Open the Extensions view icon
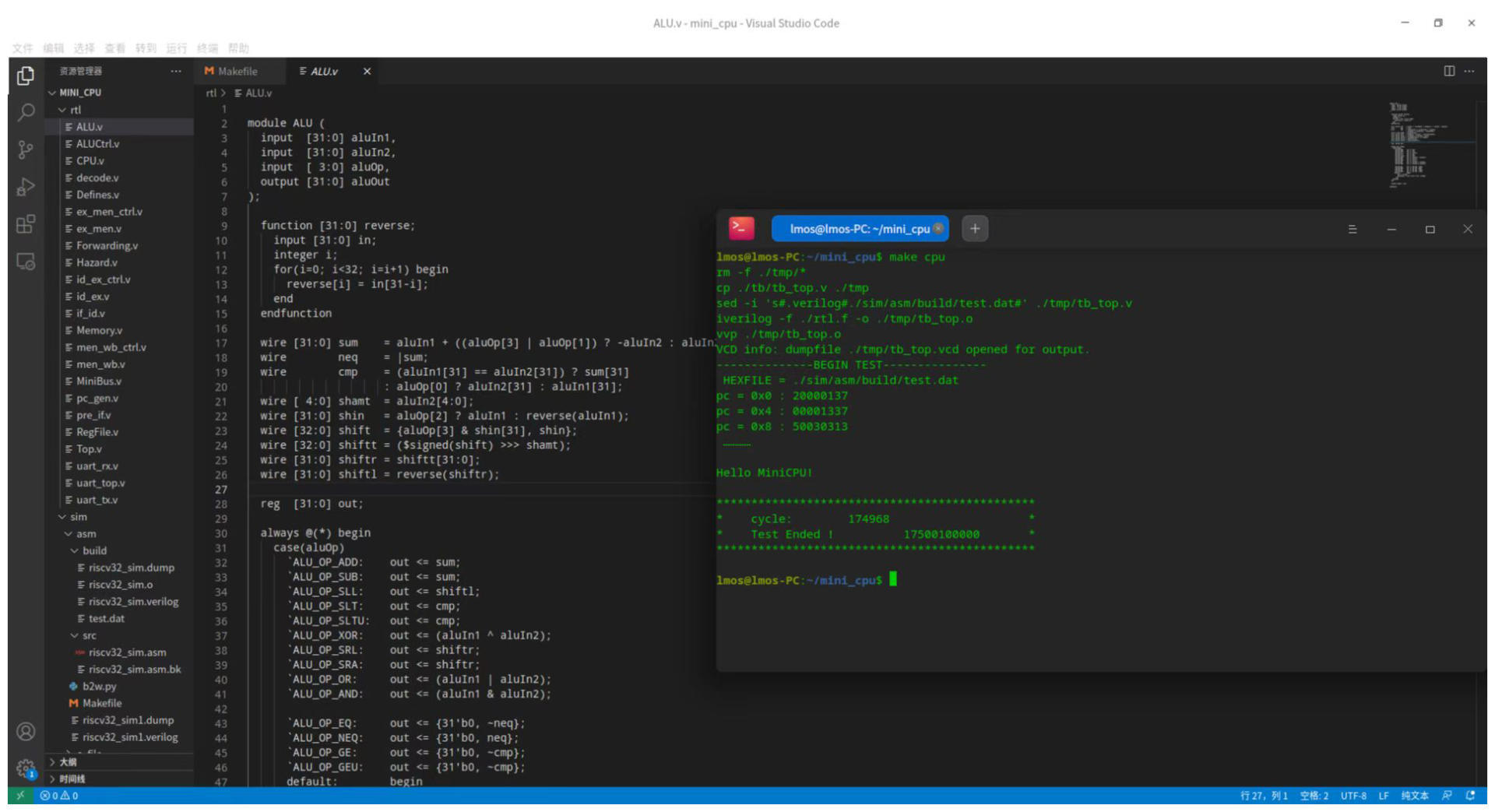 [x=26, y=224]
